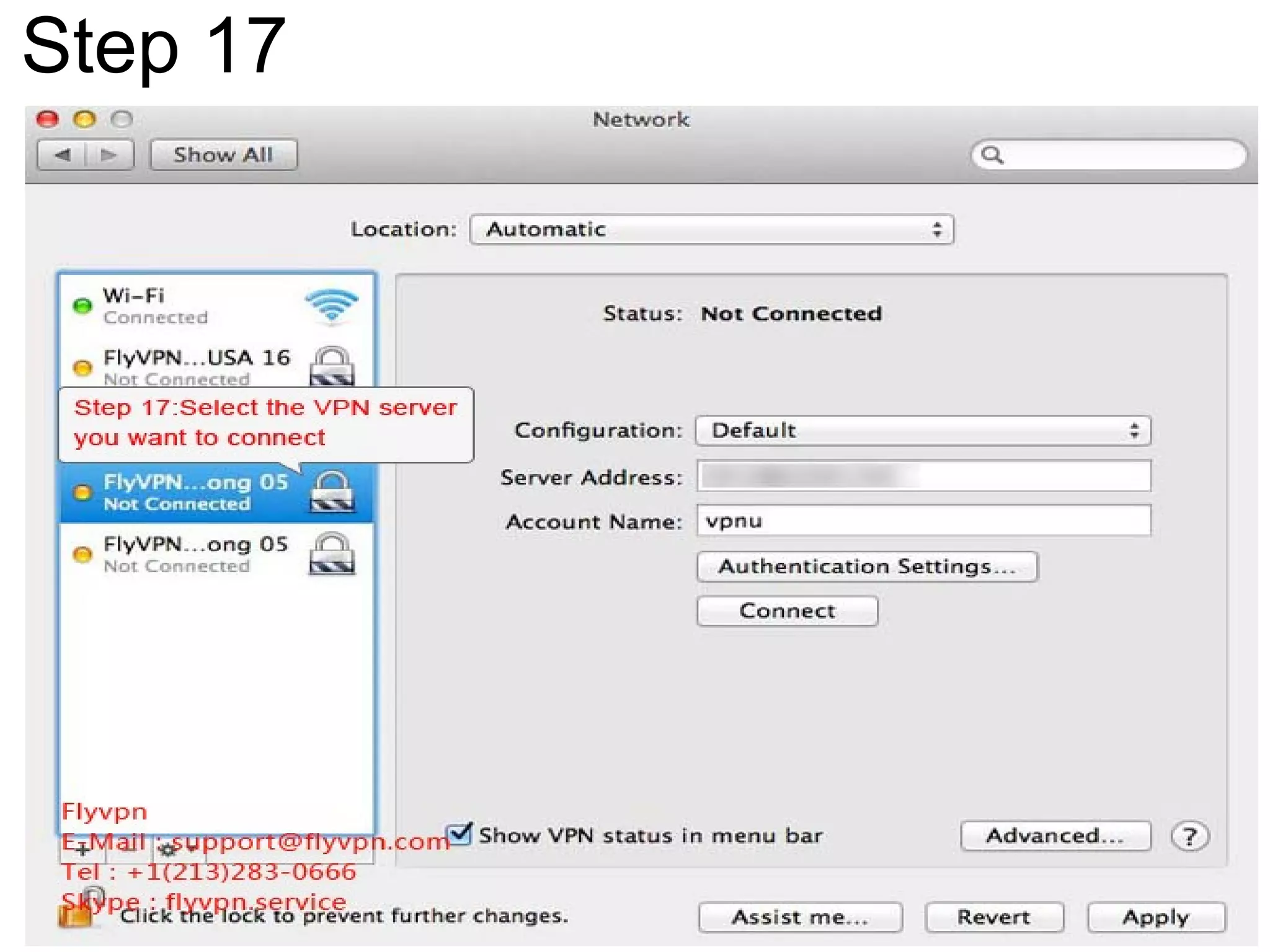Open the Advanced... settings
This screenshot has width=1270, height=952.
[x=1055, y=836]
